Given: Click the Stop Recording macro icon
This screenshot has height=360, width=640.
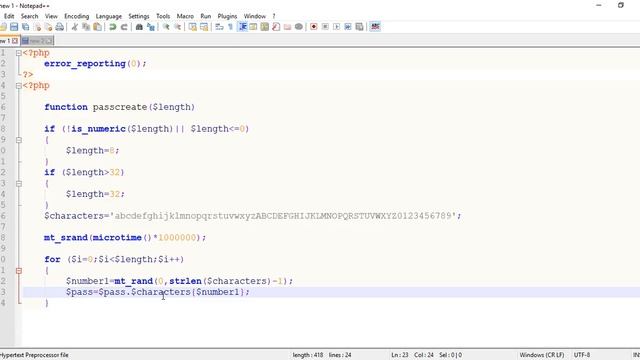Looking at the screenshot, I should tap(325, 27).
